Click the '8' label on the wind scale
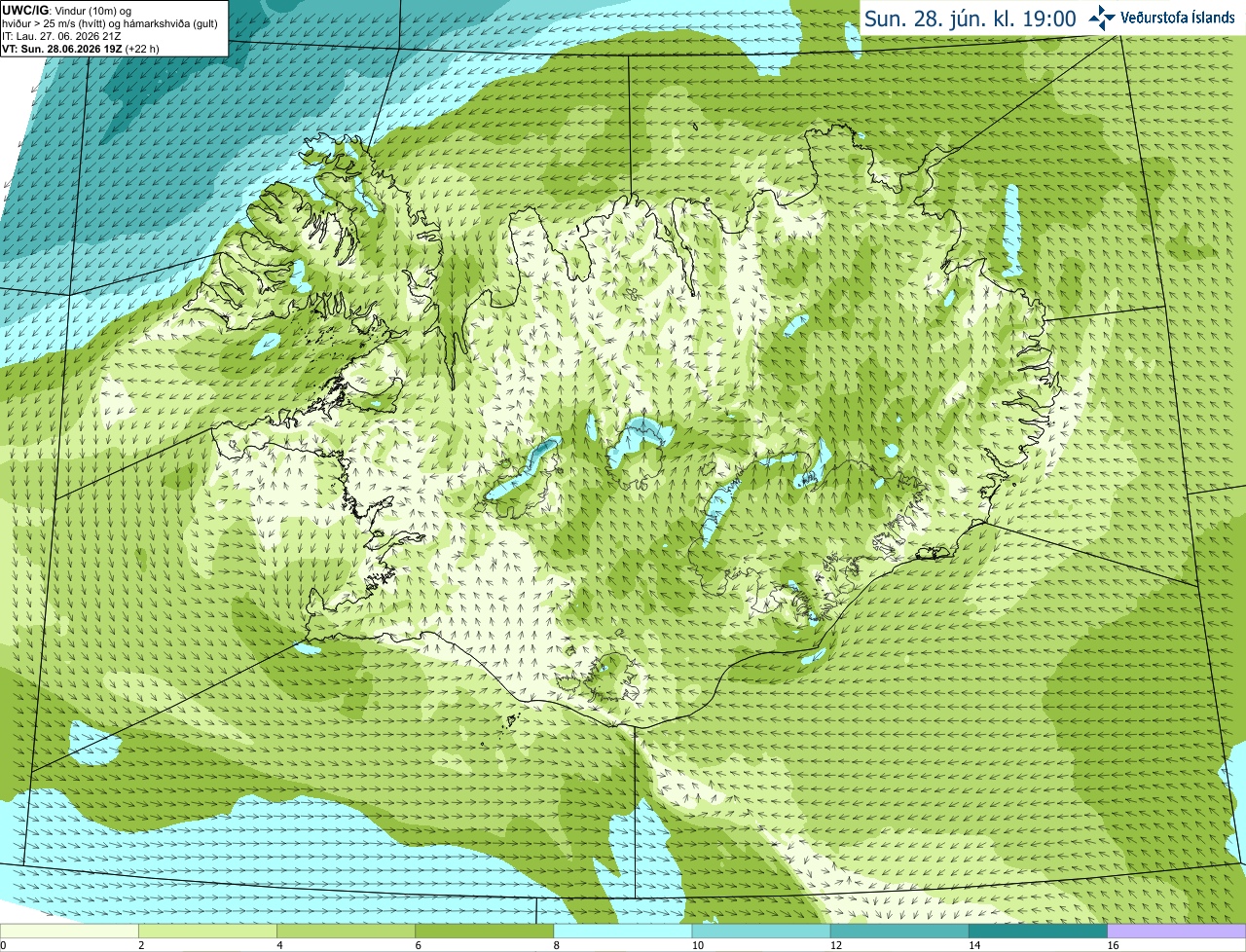This screenshot has height=952, width=1246. 557,945
